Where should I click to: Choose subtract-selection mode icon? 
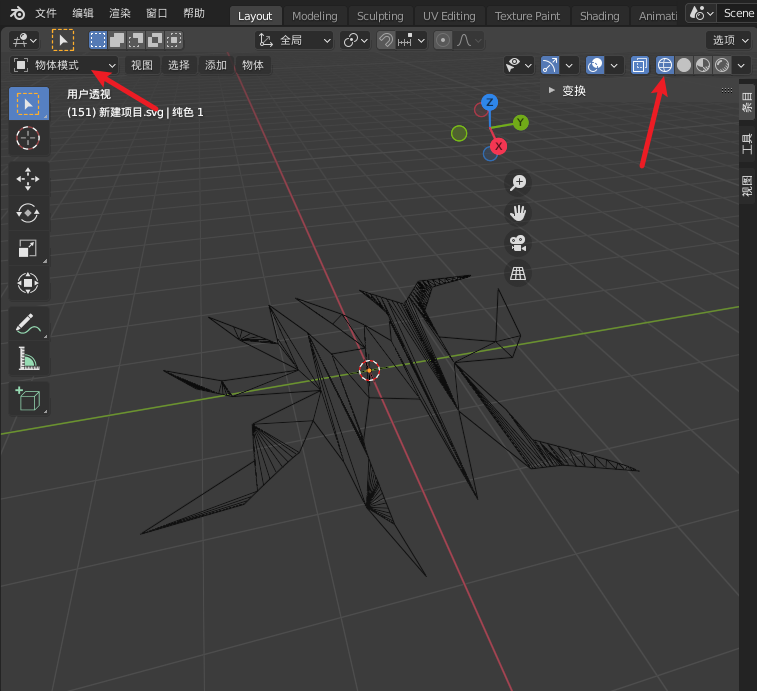[136, 40]
